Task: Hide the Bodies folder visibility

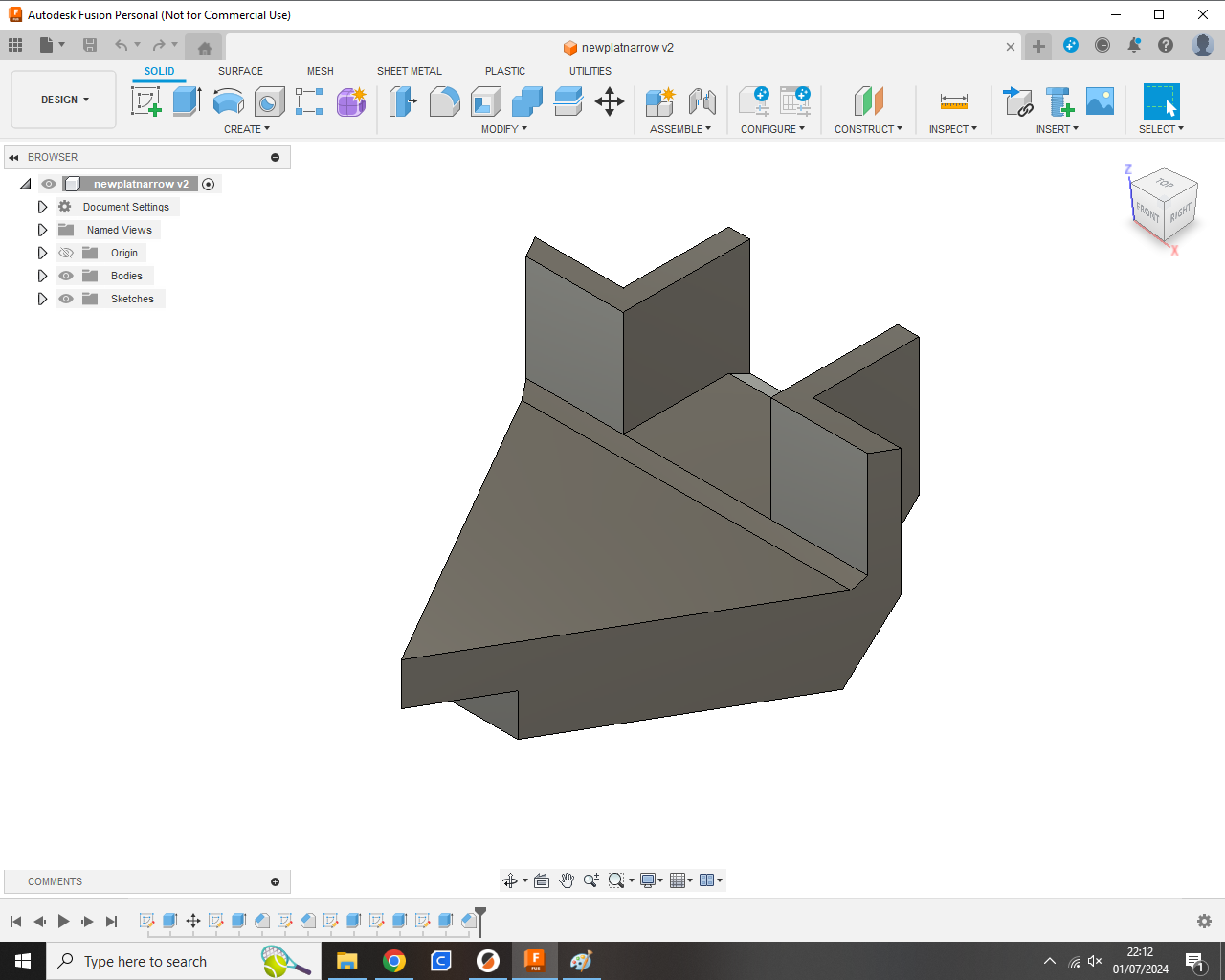Action: pos(66,276)
